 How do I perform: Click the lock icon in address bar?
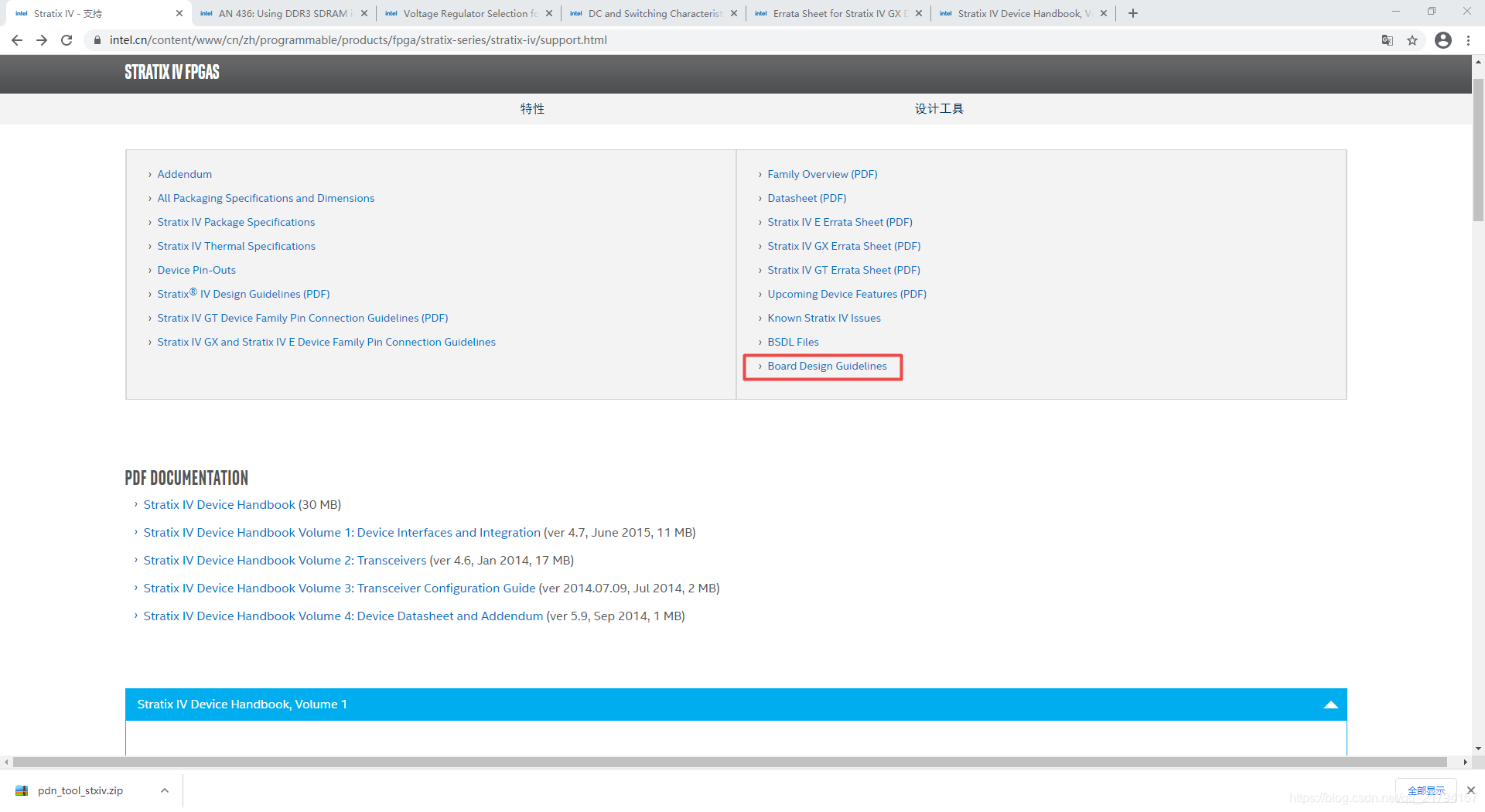pyautogui.click(x=97, y=40)
